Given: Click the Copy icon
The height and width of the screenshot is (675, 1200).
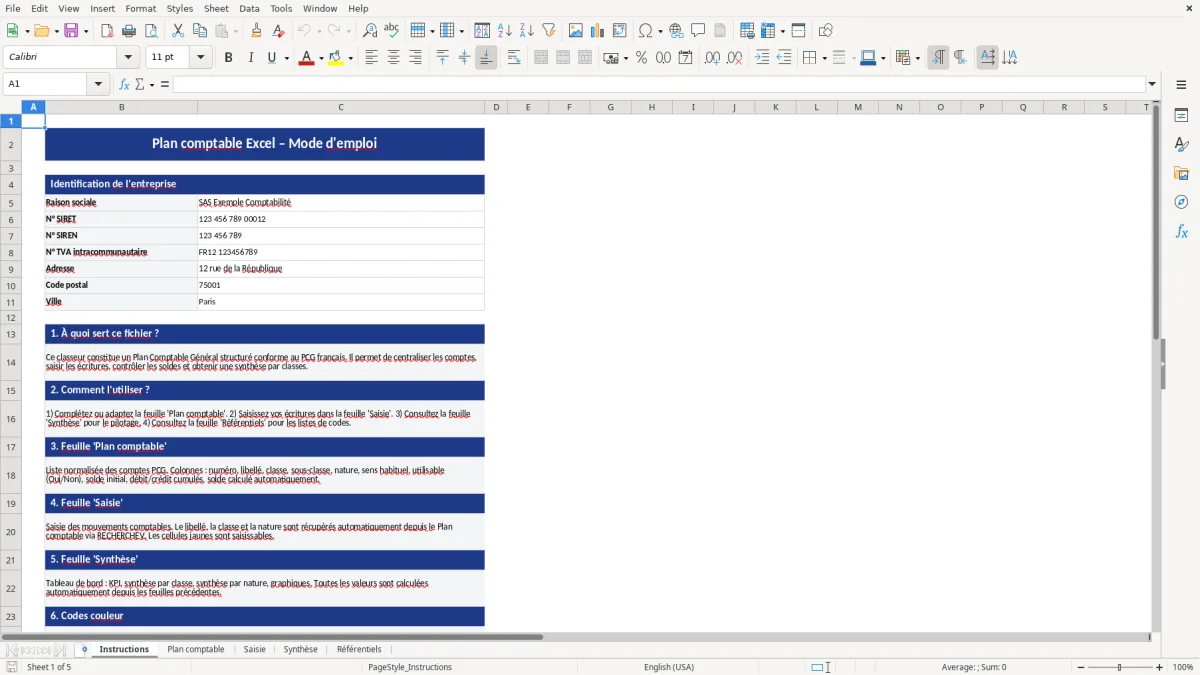Looking at the screenshot, I should point(199,31).
